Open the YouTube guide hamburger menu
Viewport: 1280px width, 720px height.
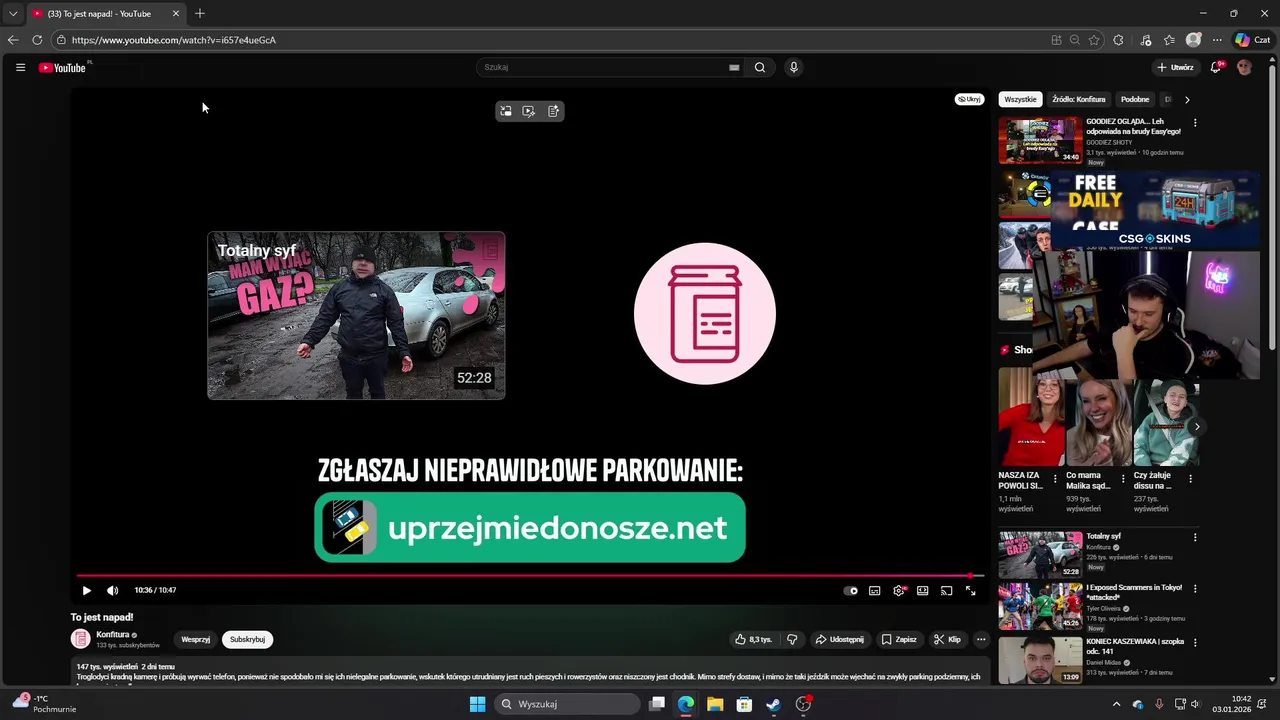tap(20, 67)
